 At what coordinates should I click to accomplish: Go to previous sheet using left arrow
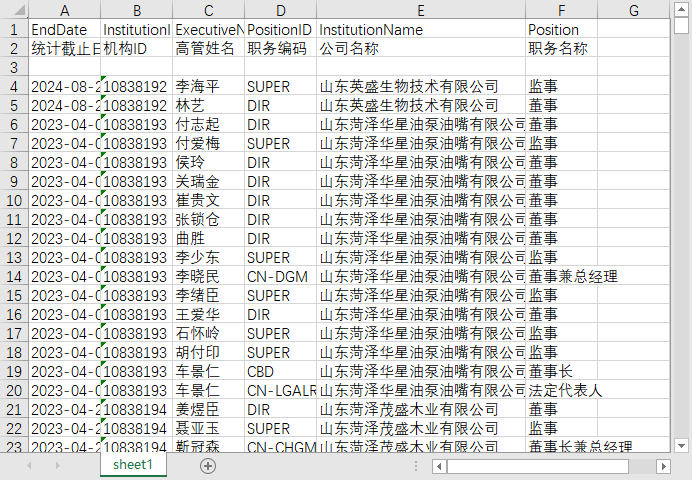pyautogui.click(x=30, y=465)
